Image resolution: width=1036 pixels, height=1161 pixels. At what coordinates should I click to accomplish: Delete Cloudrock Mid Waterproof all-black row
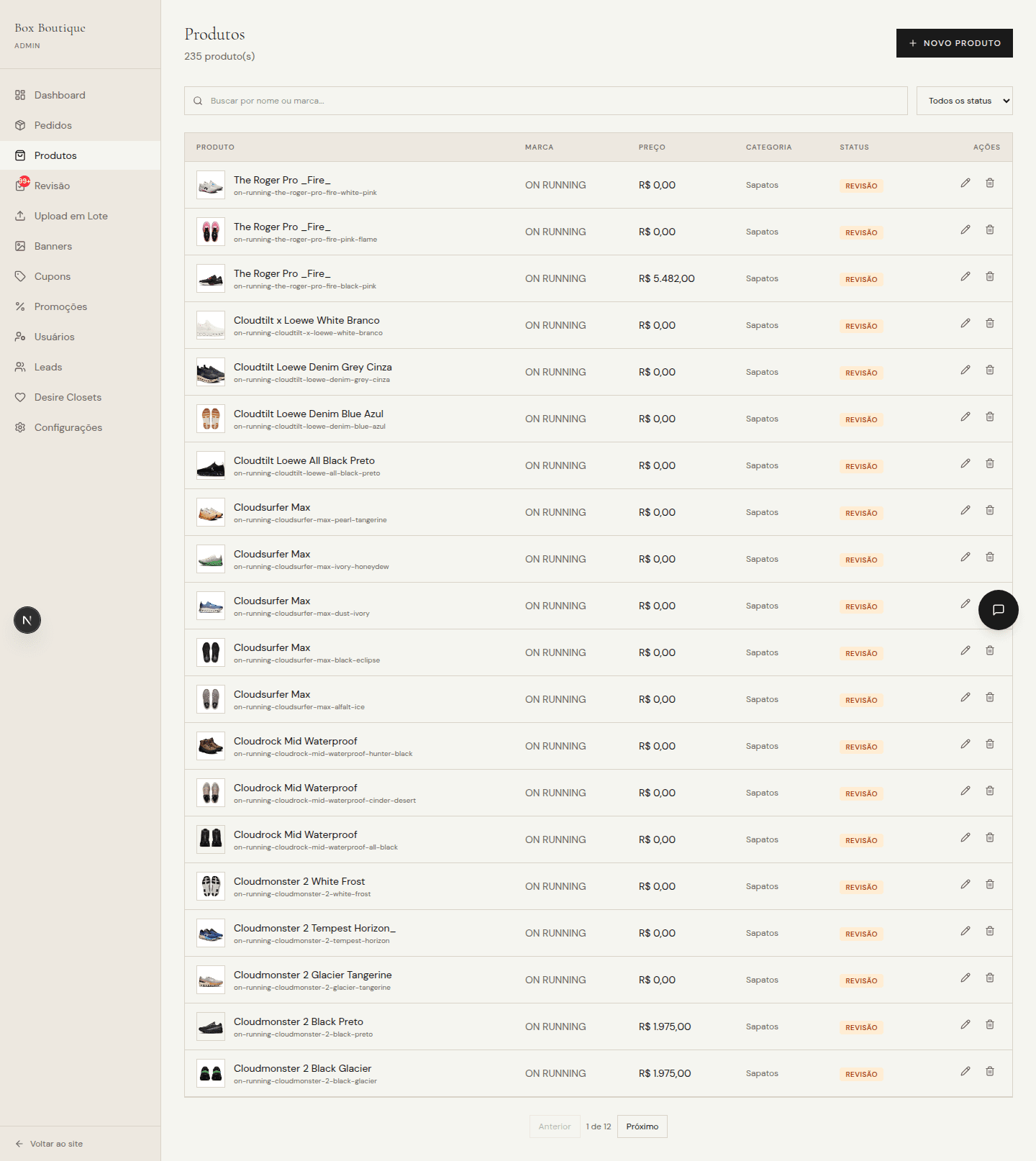click(x=990, y=837)
